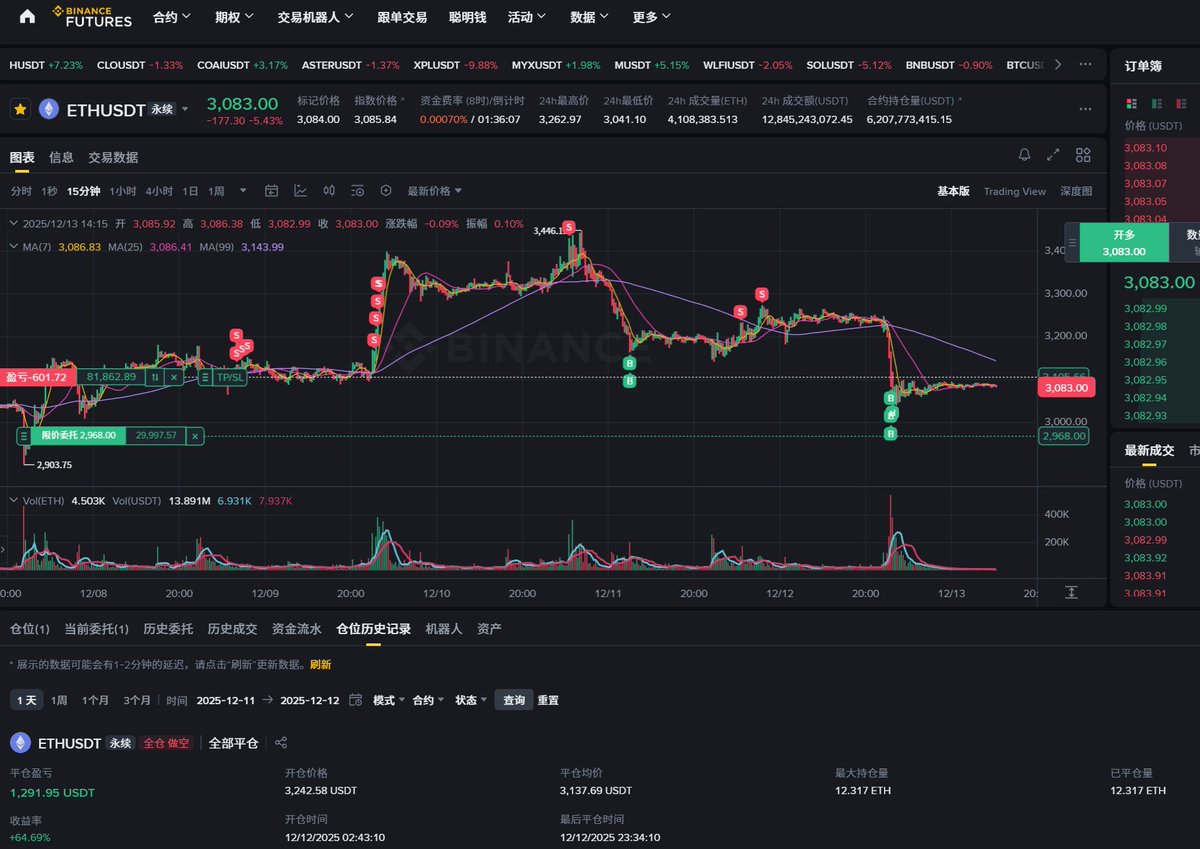1200x849 pixels.
Task: Share the closed ETHUSDT position
Action: pos(281,743)
